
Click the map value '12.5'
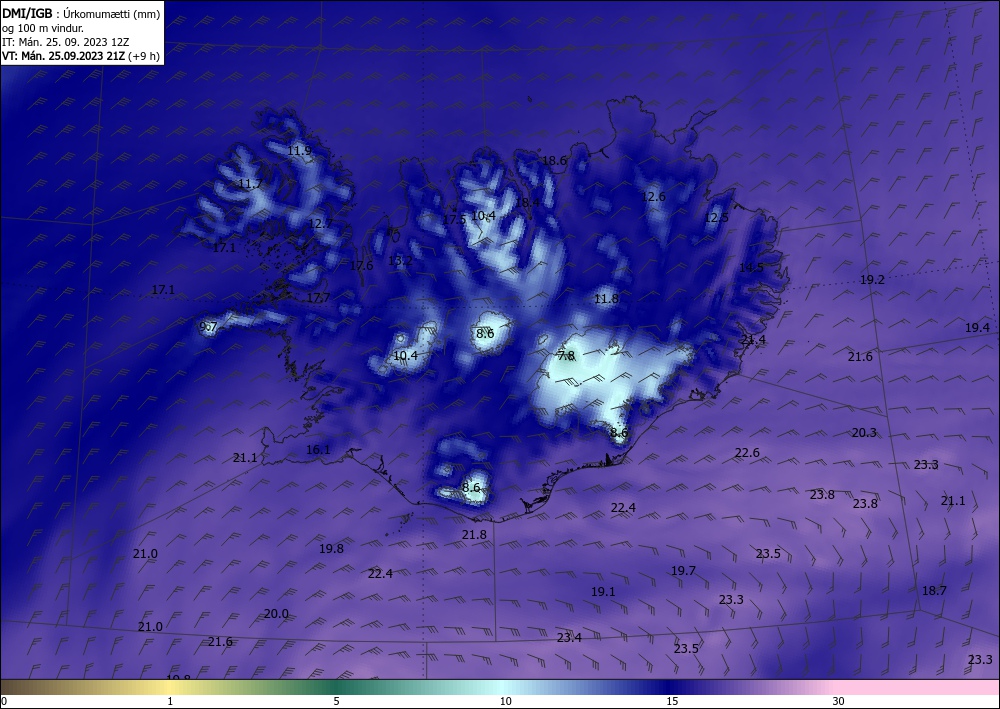(716, 217)
